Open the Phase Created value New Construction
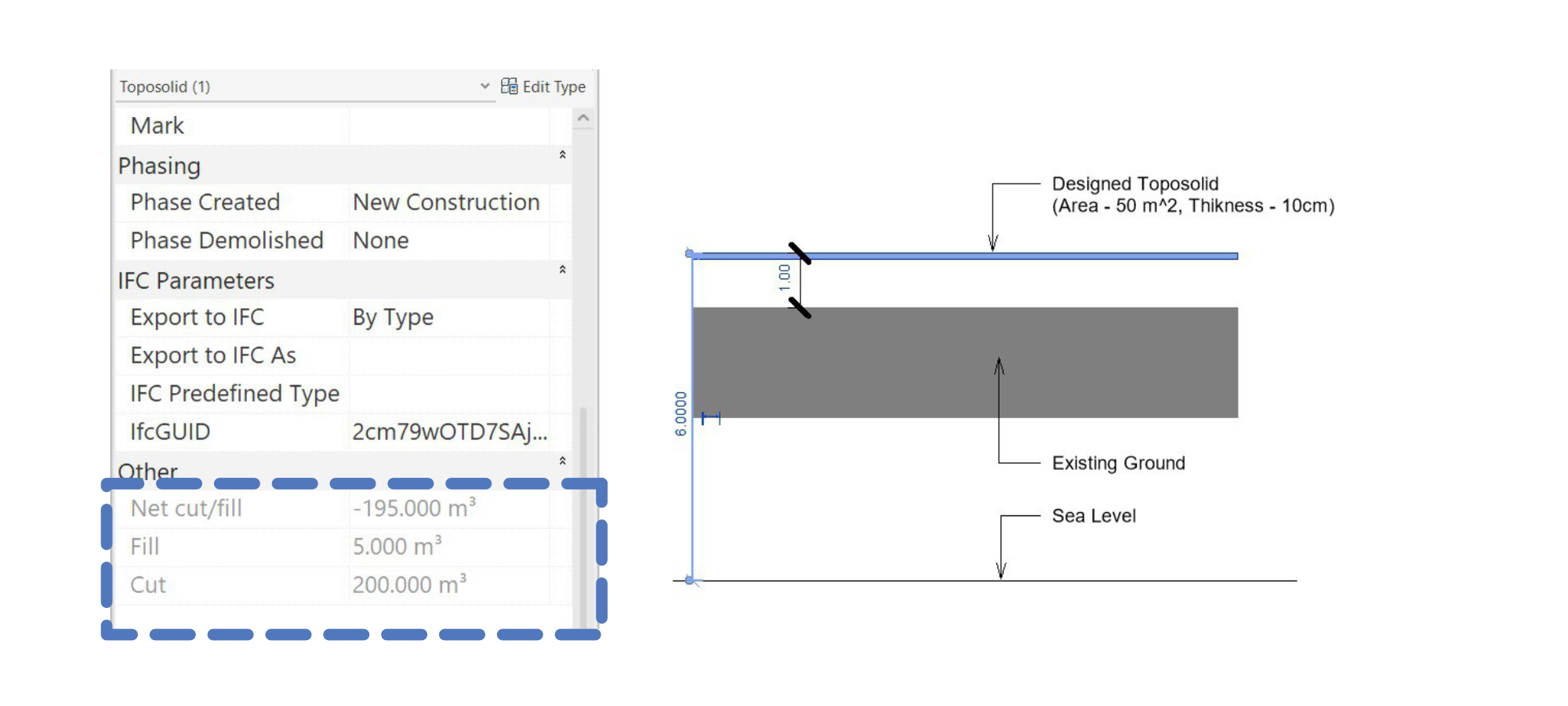The image size is (1568, 706). (447, 202)
